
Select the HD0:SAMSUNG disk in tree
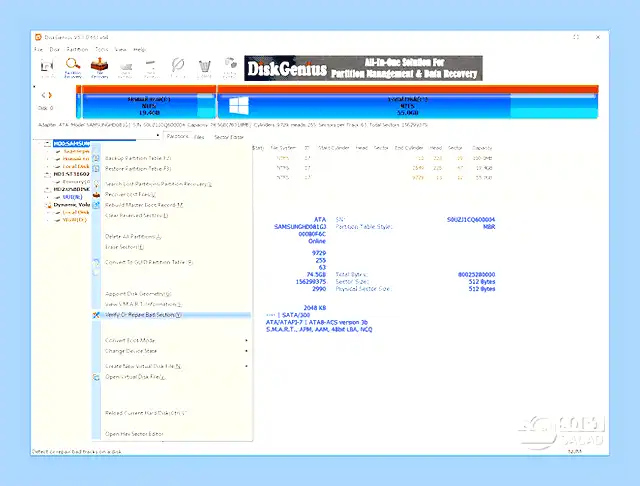72,144
